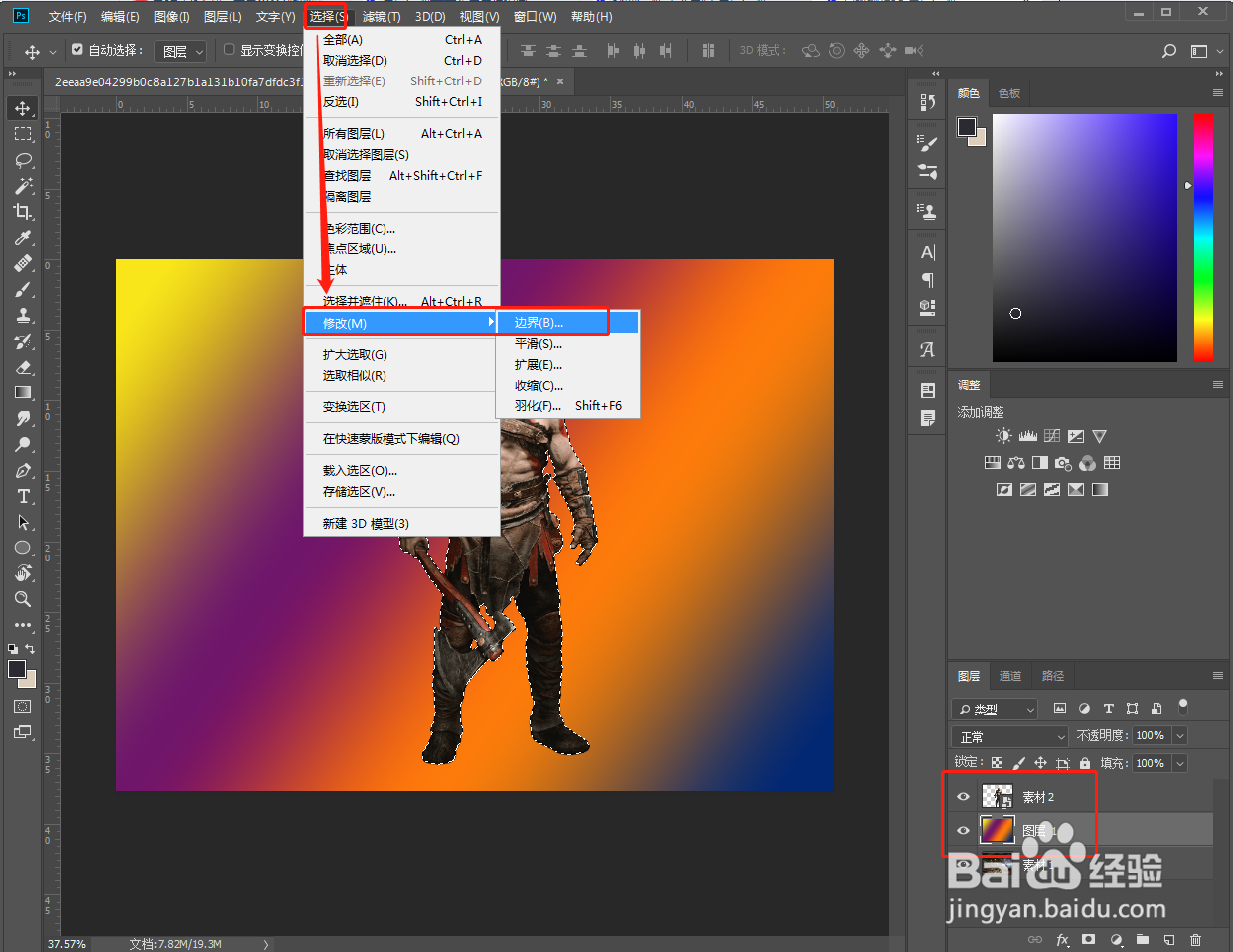
Task: Toggle lock all padlock icon
Action: (x=1083, y=763)
